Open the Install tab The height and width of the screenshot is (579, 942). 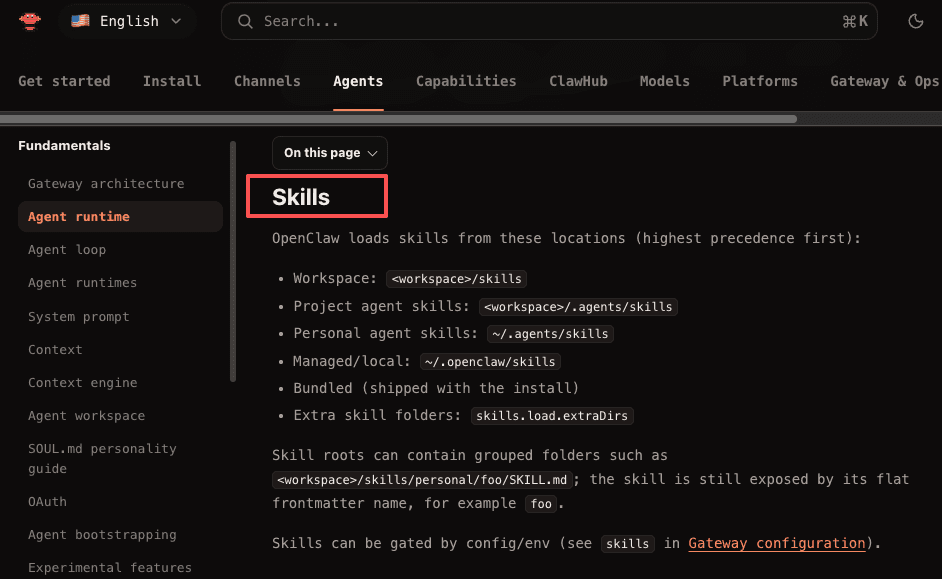[172, 81]
